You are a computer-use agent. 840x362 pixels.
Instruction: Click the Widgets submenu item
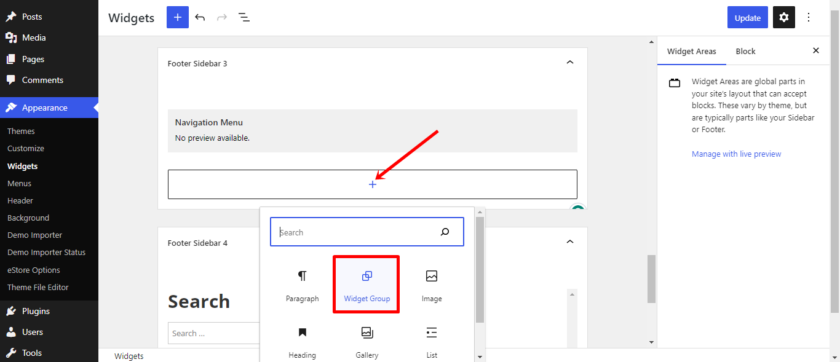click(x=22, y=166)
